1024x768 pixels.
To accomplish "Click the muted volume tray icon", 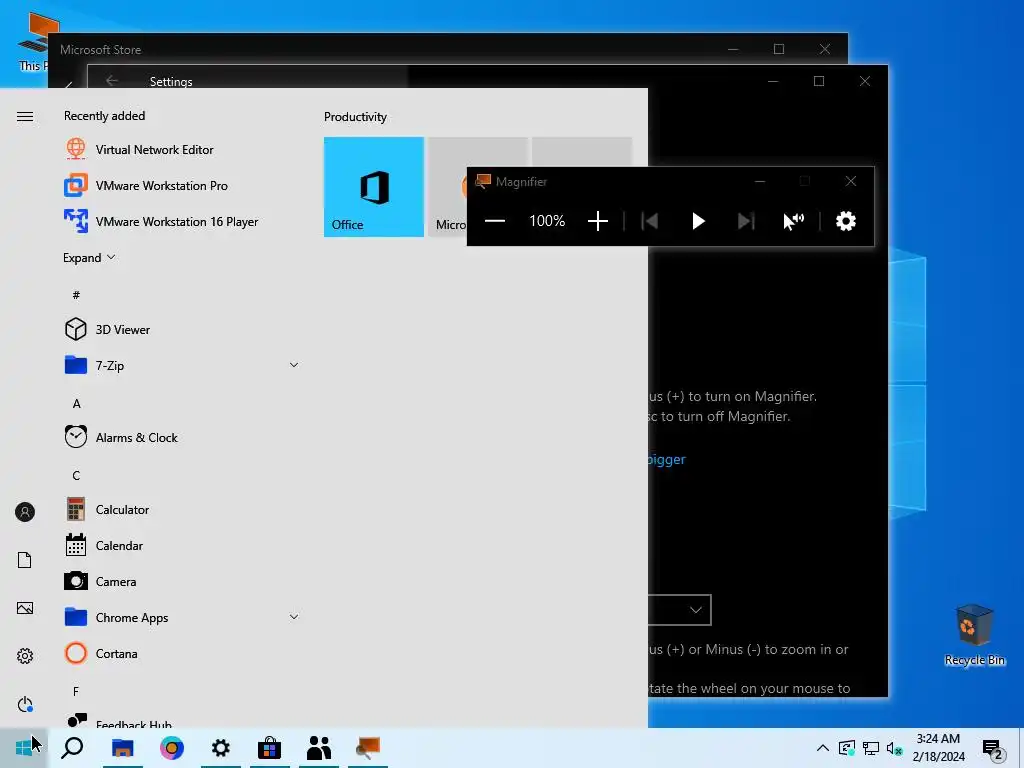I will pos(895,748).
